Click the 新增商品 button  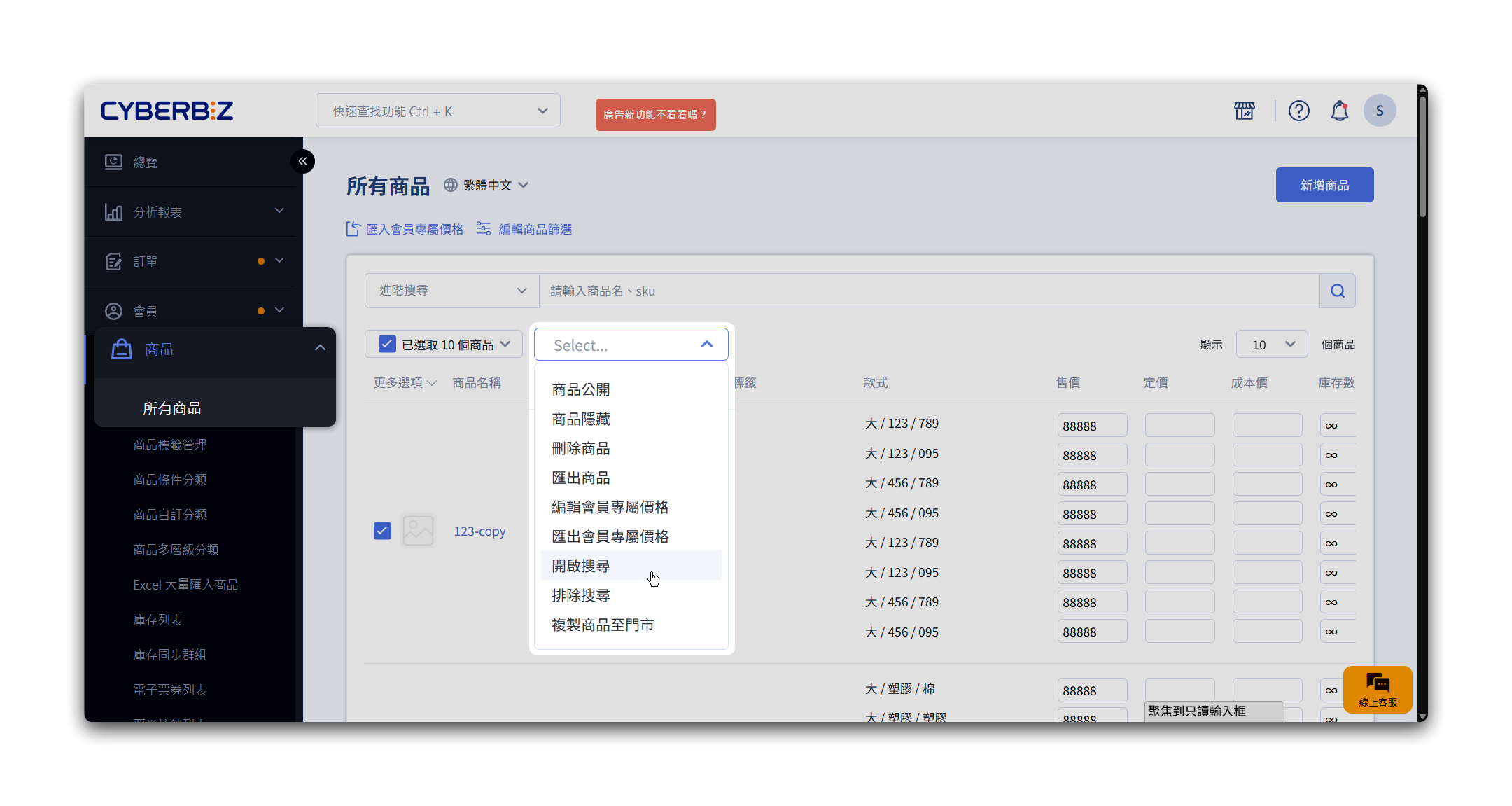[1324, 185]
